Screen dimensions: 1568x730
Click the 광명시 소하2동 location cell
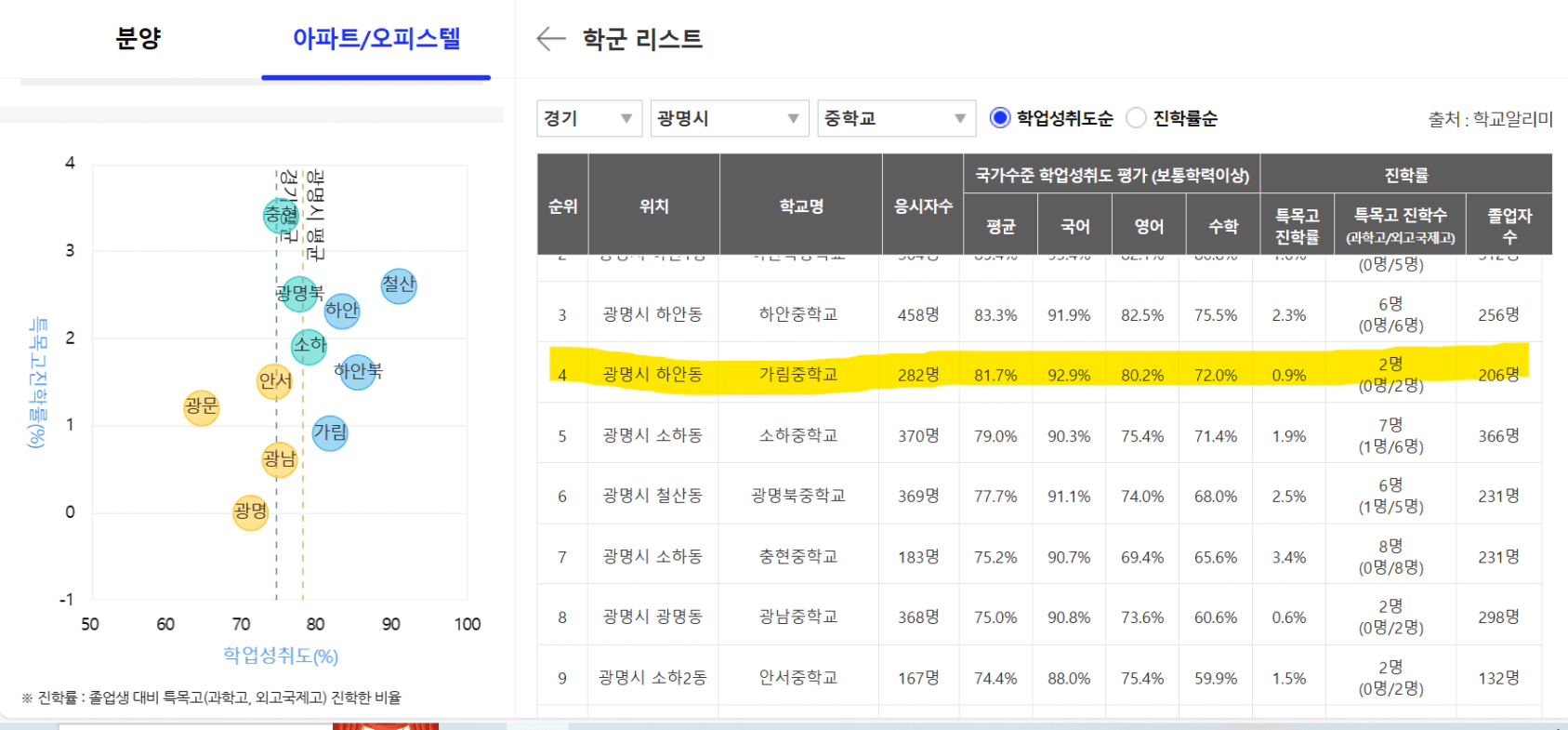coord(652,678)
